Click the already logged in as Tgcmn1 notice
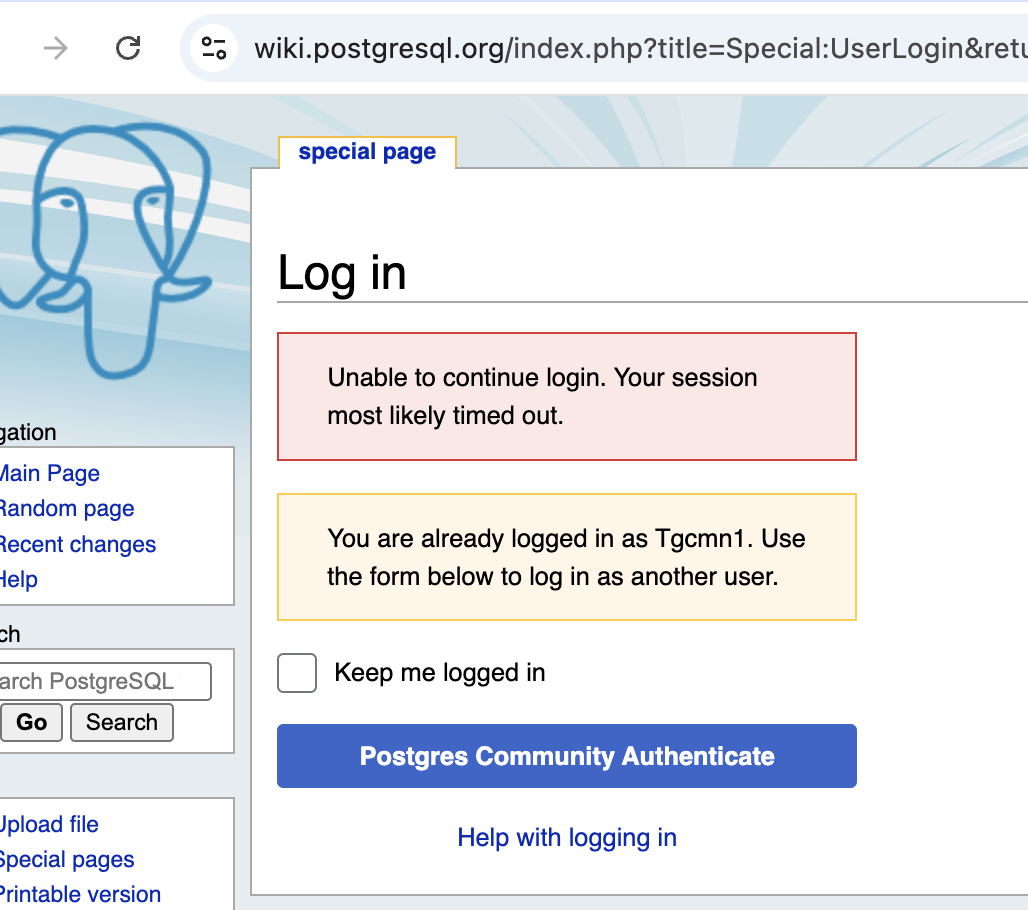Image resolution: width=1028 pixels, height=910 pixels. 566,557
